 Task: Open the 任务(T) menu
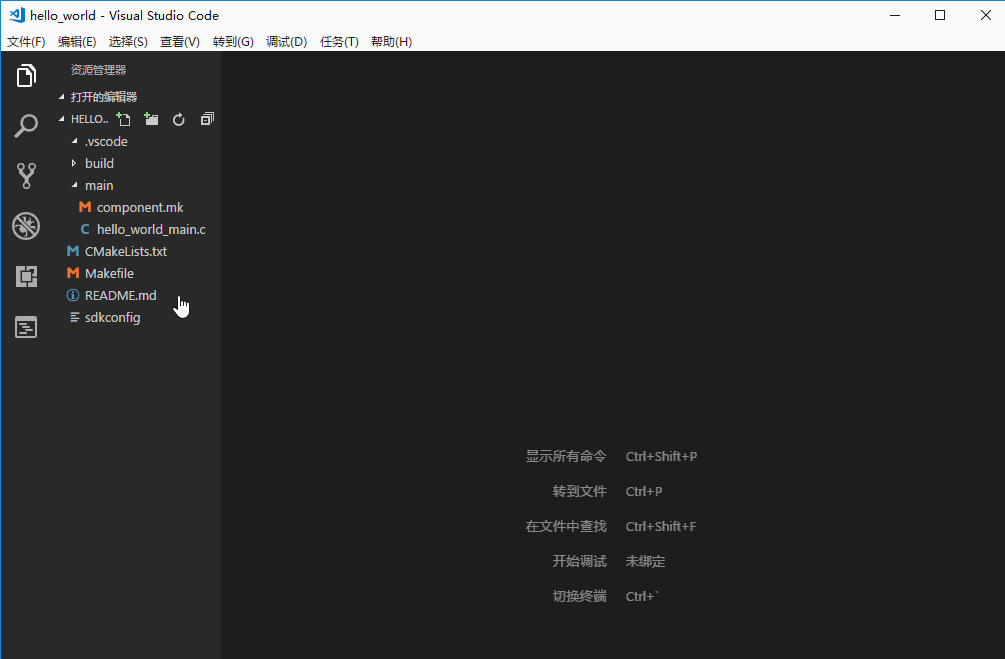[339, 42]
